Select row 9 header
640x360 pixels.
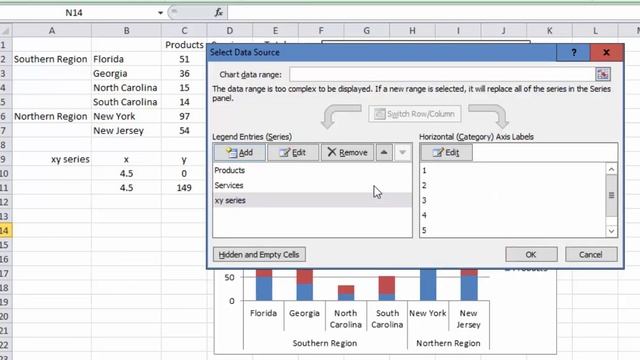click(6, 159)
